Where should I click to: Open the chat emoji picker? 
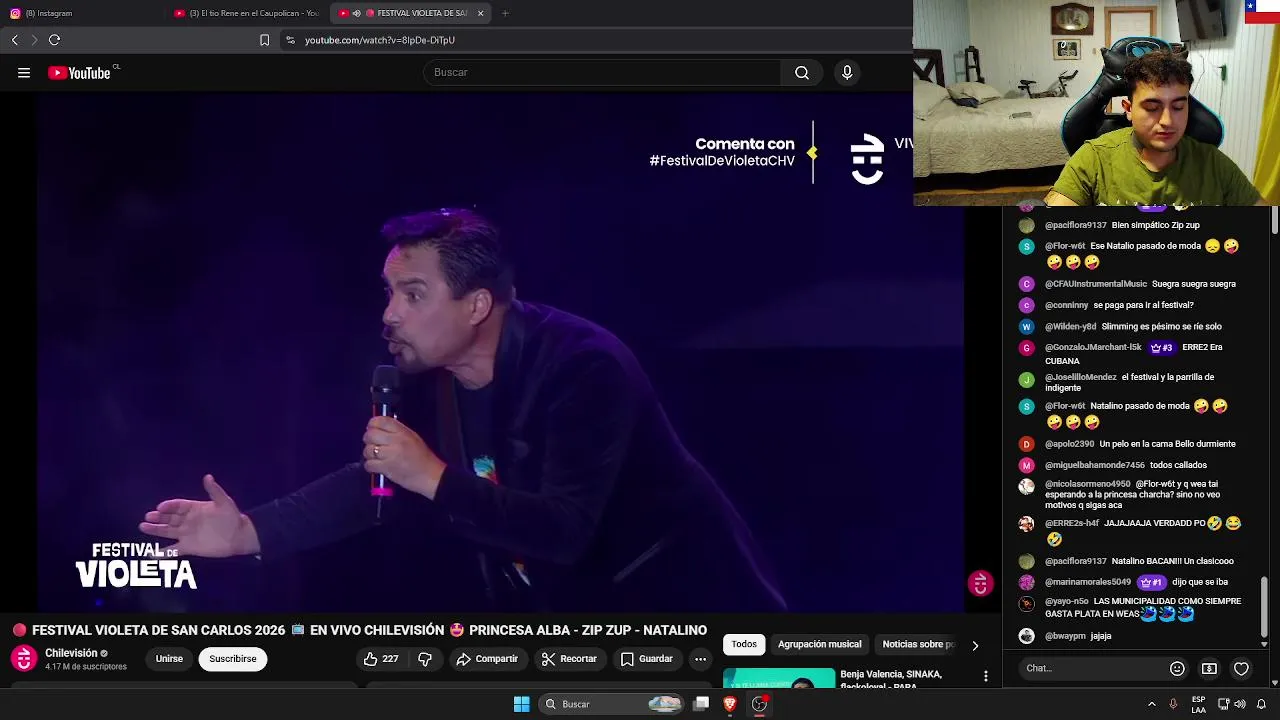click(1177, 669)
